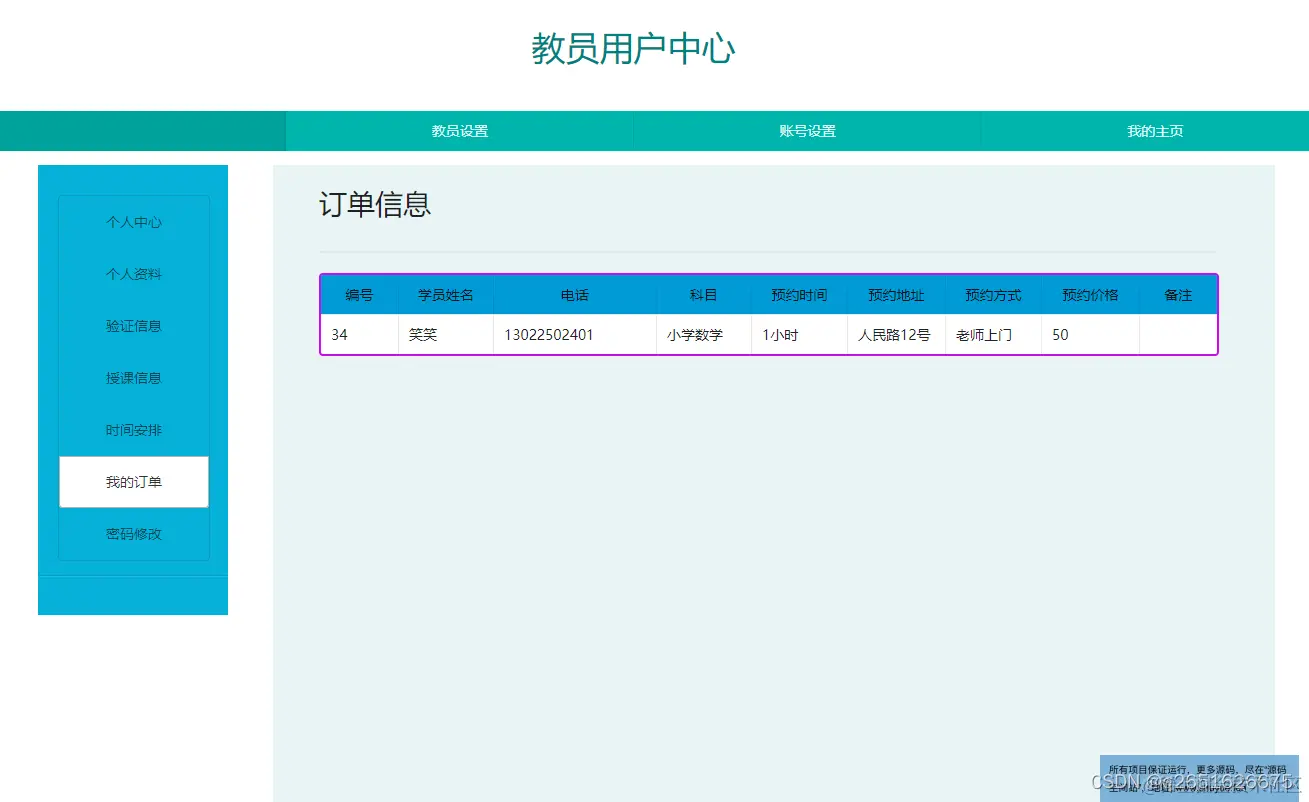Select the 我的订单 sidebar entry

134,481
